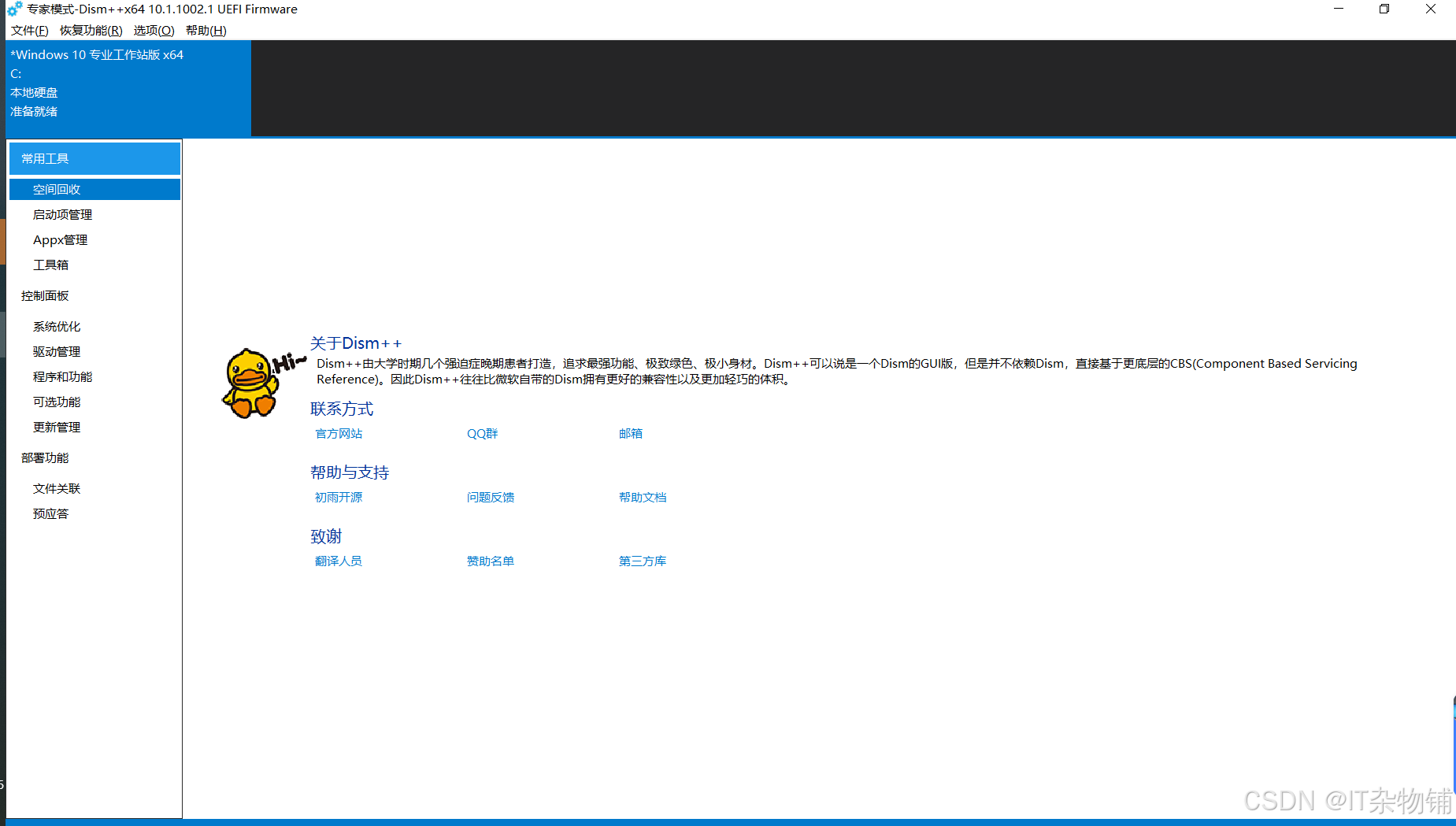Click the 部署功能 section header
1456x826 pixels.
point(94,457)
